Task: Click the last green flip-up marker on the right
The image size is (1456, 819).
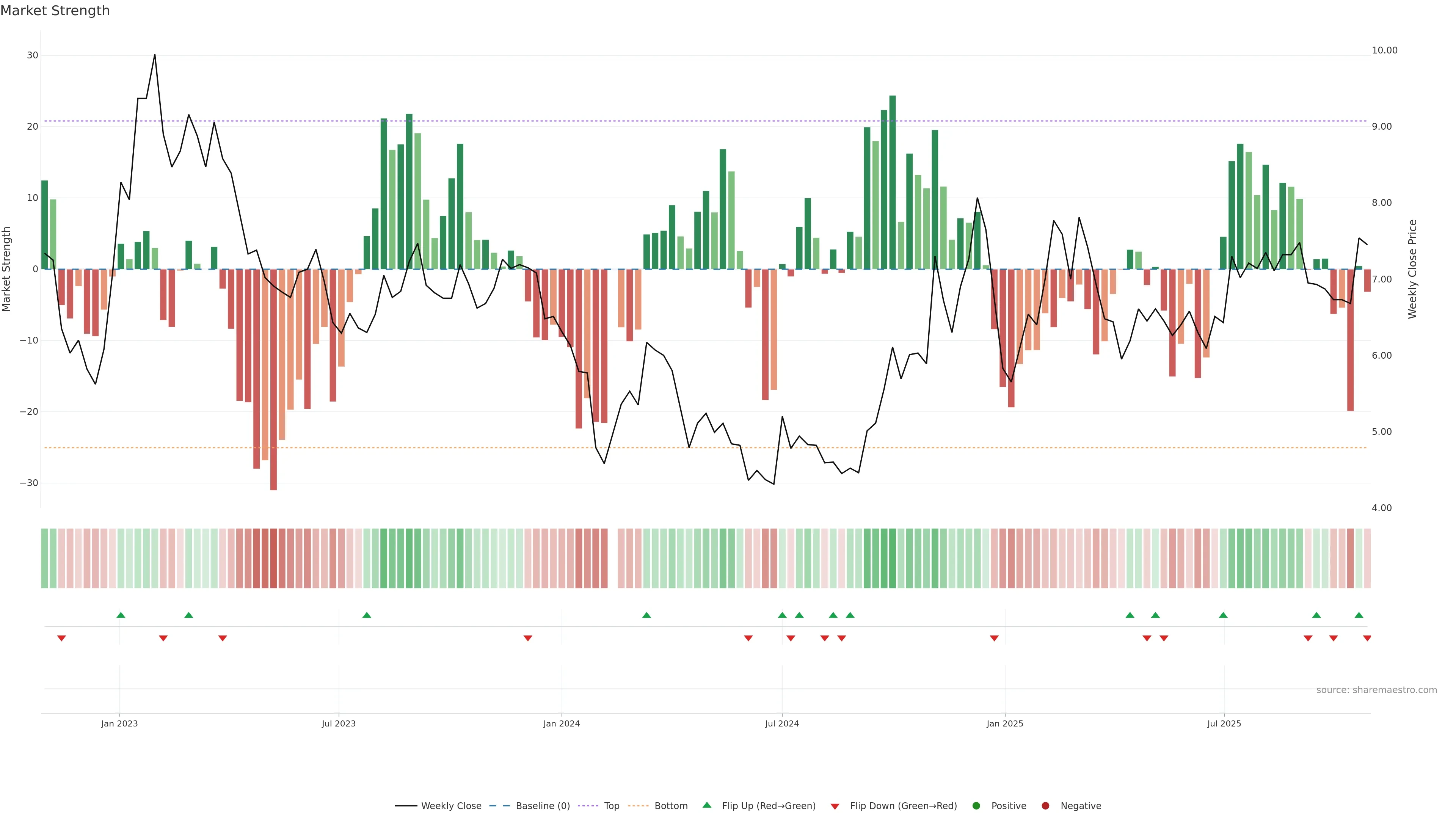Action: tap(1359, 615)
